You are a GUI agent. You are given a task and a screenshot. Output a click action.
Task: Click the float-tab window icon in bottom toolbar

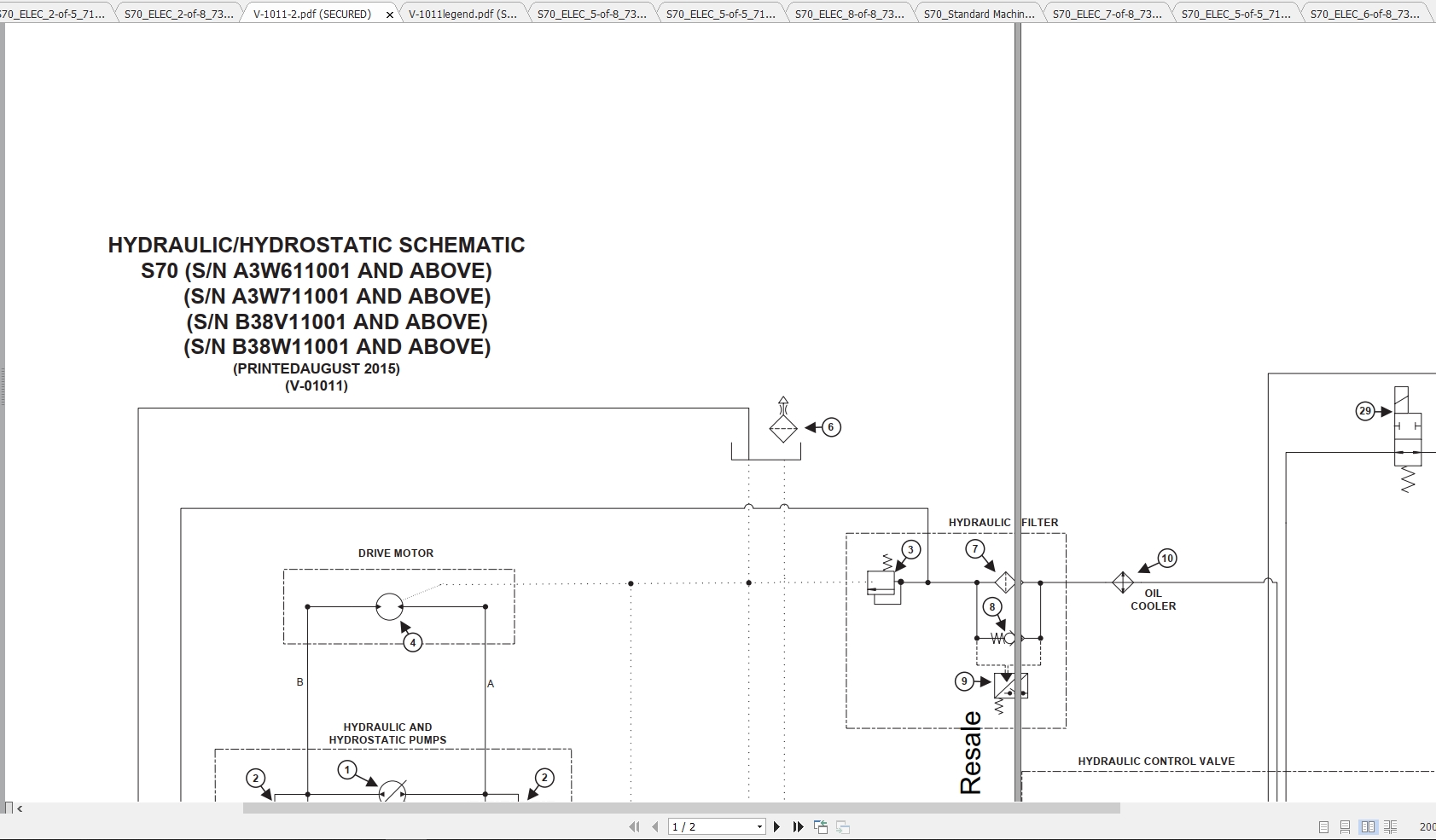(x=843, y=826)
